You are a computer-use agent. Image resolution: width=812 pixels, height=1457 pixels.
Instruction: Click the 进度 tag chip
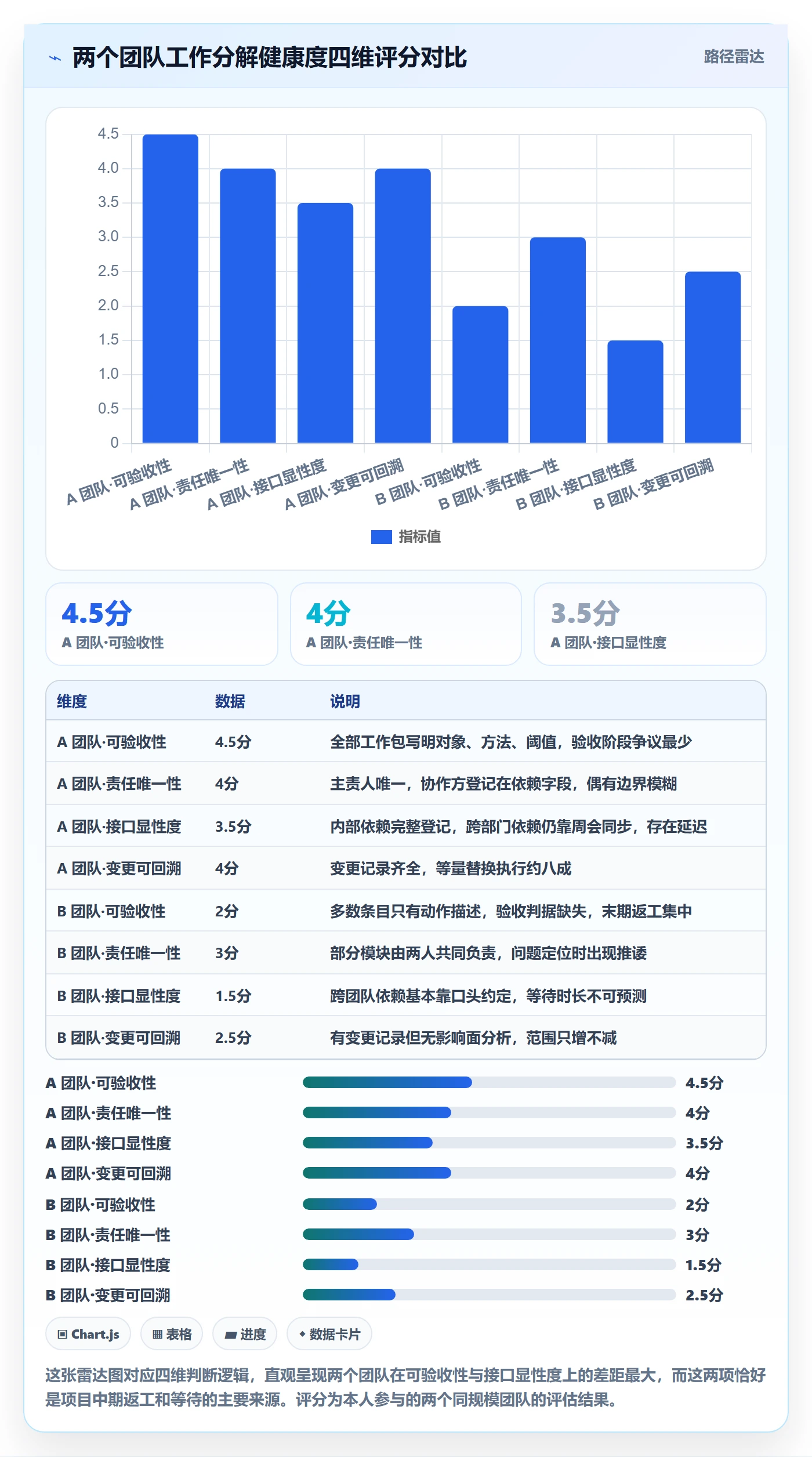(245, 1334)
